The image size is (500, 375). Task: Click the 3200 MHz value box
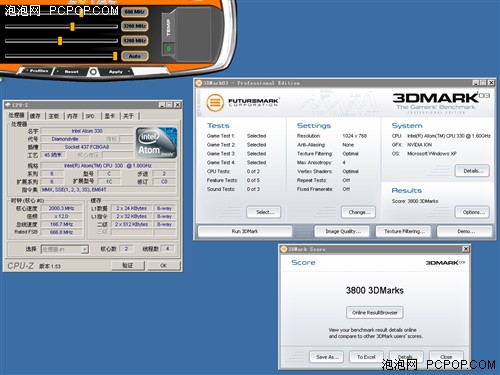[x=135, y=26]
